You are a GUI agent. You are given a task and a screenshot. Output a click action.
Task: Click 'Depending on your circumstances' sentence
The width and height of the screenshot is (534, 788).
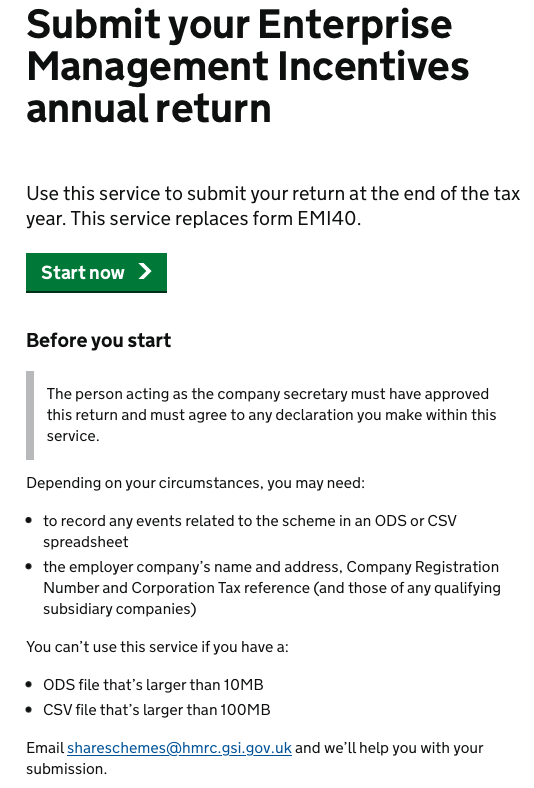[x=195, y=483]
